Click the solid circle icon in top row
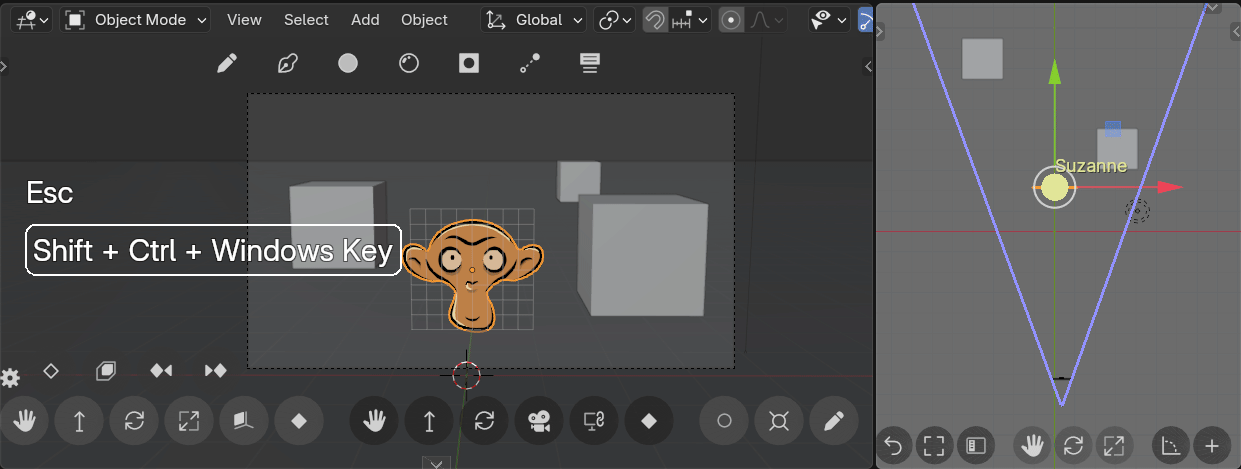Image resolution: width=1241 pixels, height=469 pixels. 347,64
